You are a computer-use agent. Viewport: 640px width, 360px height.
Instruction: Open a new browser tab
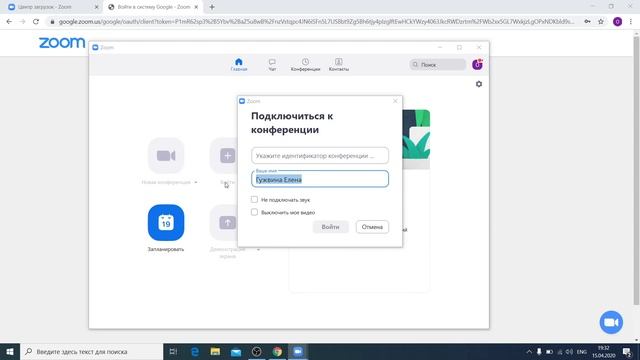(212, 7)
